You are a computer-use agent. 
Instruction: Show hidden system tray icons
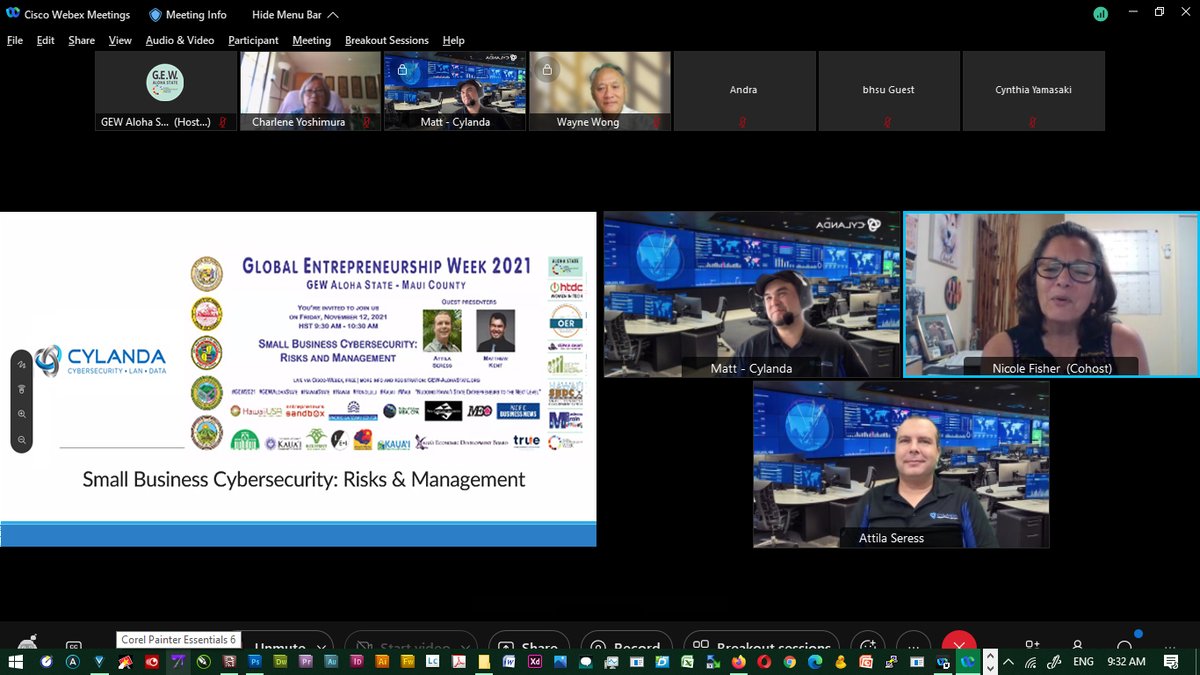coord(1008,662)
